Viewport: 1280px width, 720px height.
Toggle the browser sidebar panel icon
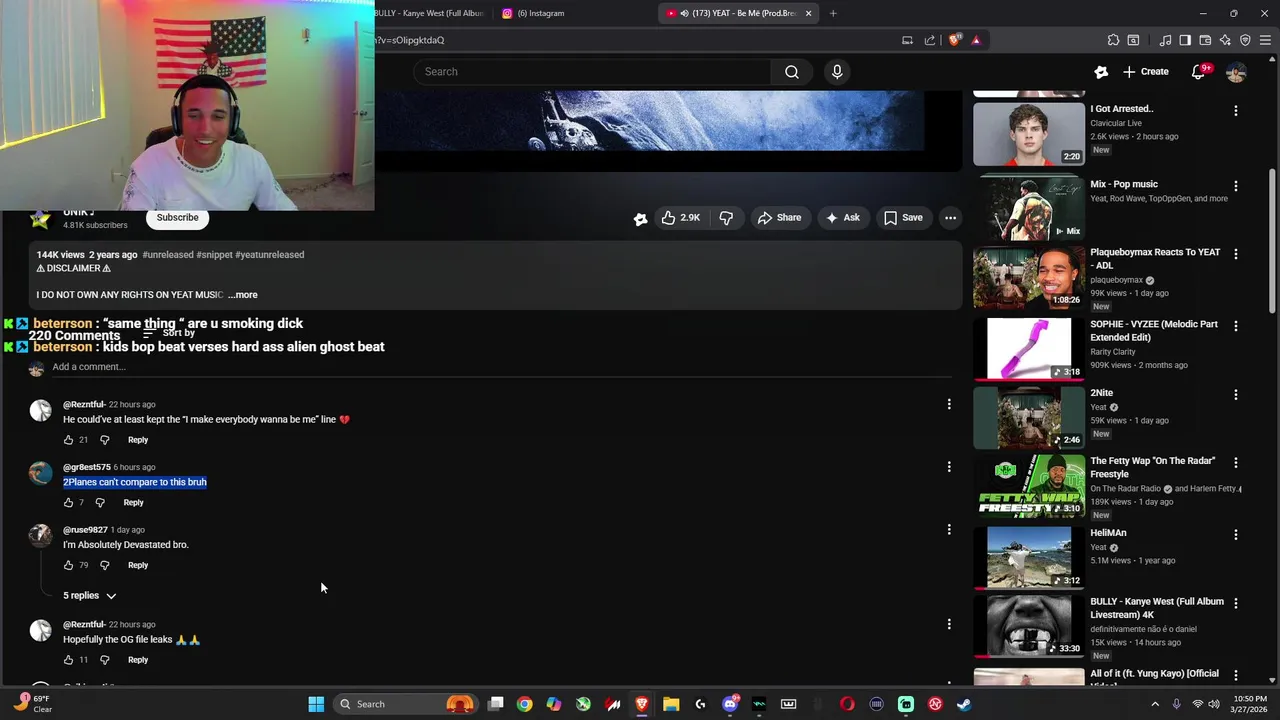point(1185,40)
